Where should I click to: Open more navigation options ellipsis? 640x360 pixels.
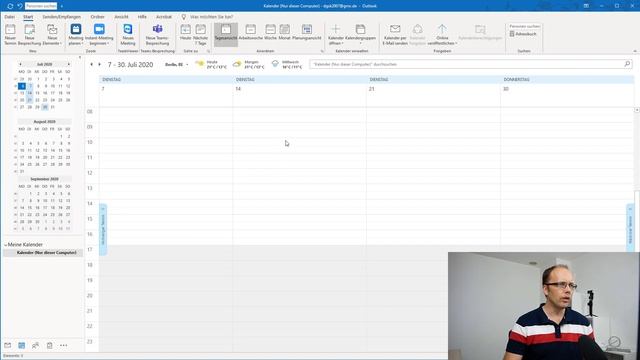pos(64,345)
